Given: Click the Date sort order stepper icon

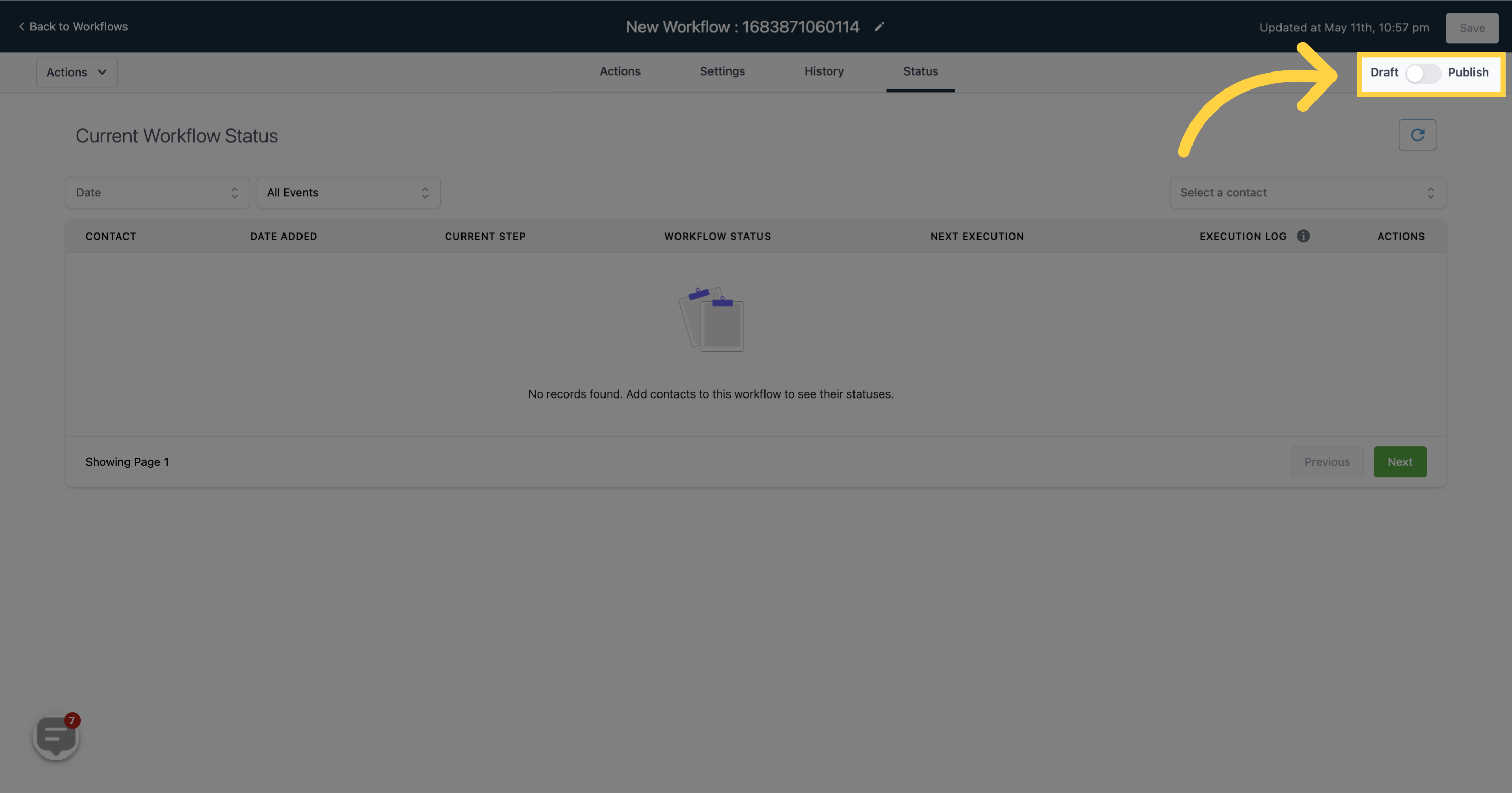Looking at the screenshot, I should click(x=234, y=192).
